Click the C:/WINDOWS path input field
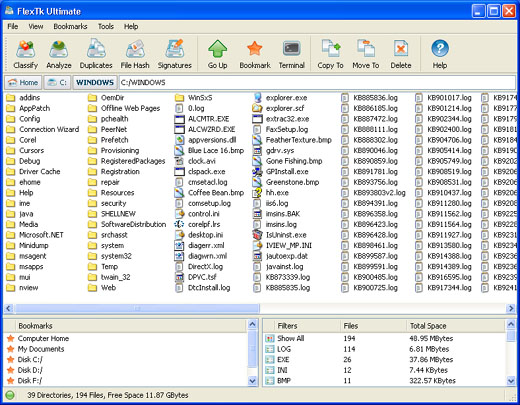Viewport: 520px width, 405px height. [x=317, y=82]
